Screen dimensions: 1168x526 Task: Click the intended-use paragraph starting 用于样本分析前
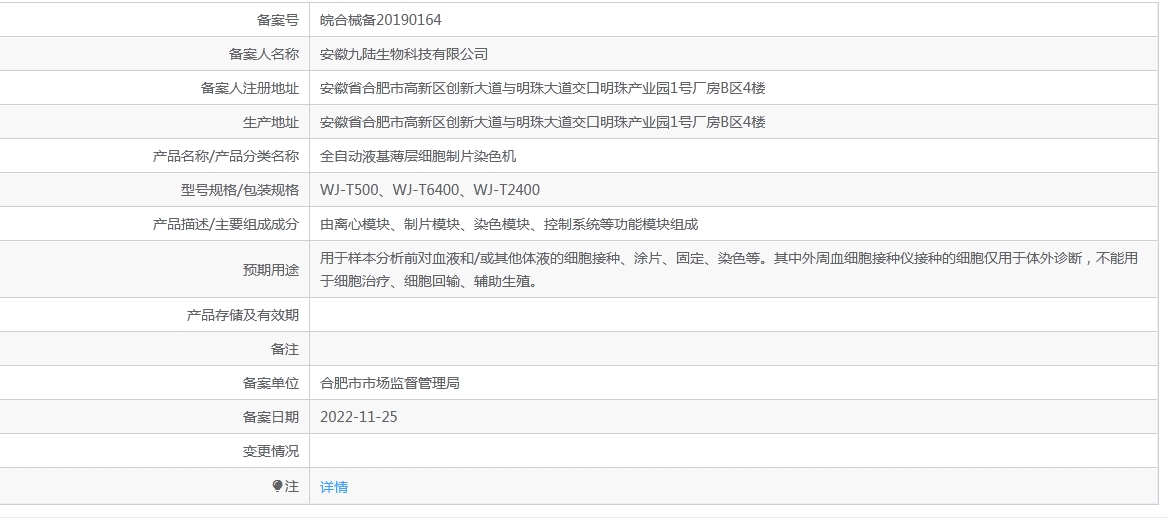click(729, 270)
